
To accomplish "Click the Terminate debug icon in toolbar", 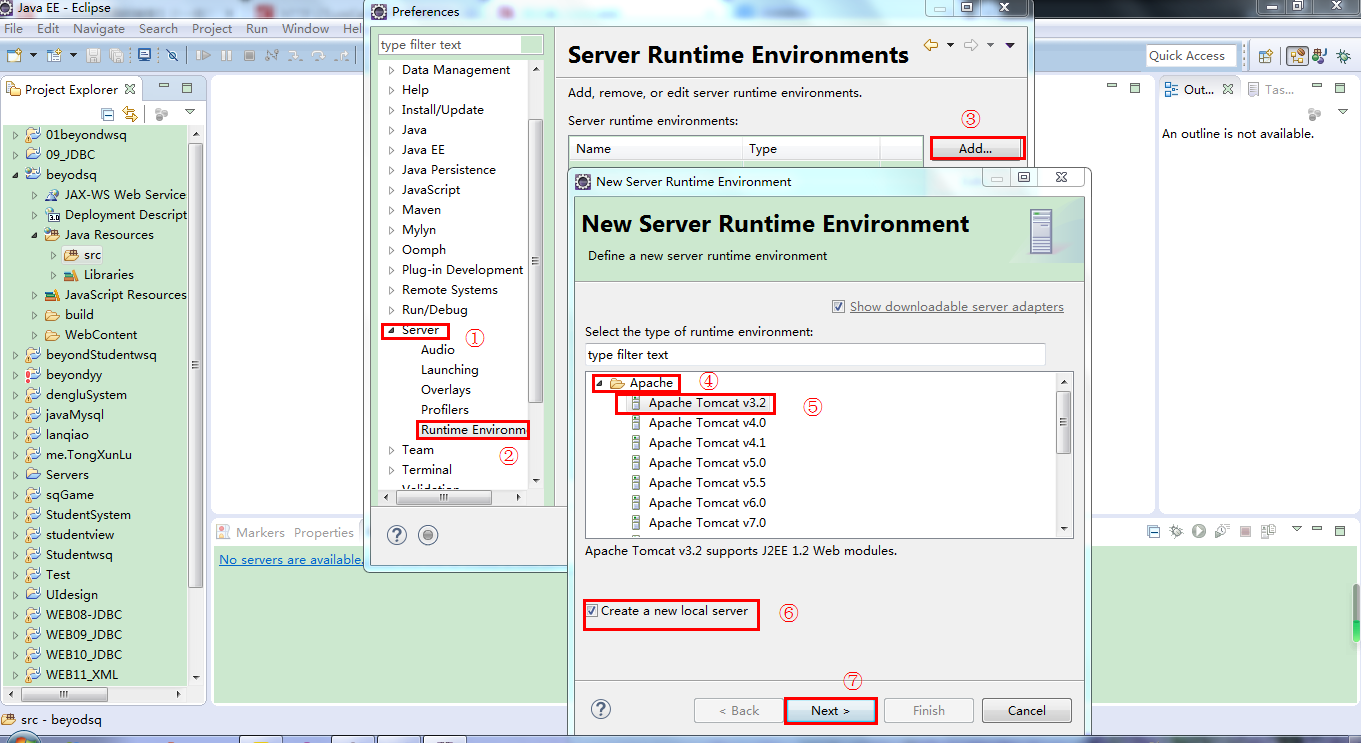I will click(248, 56).
